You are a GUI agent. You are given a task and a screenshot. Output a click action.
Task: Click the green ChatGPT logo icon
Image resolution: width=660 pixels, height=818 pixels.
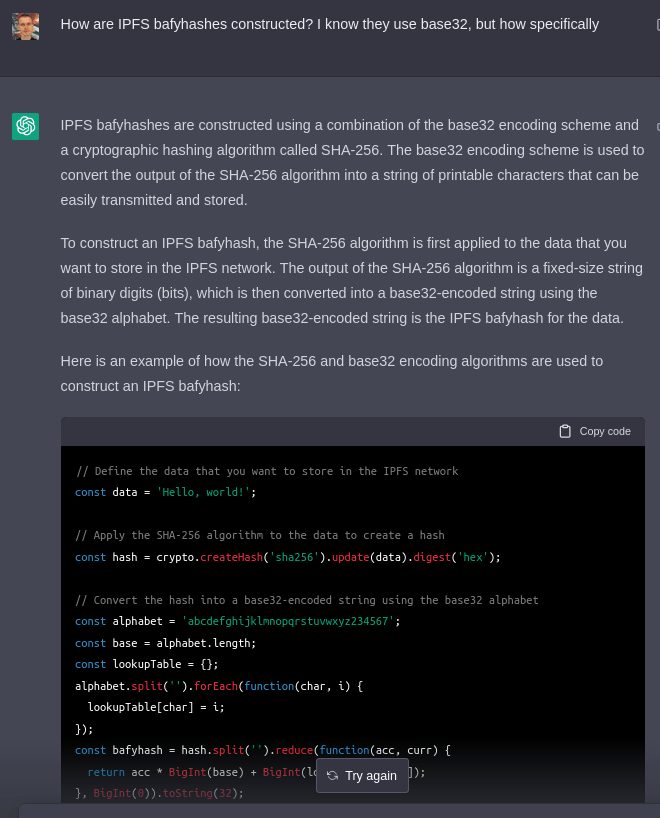click(26, 126)
